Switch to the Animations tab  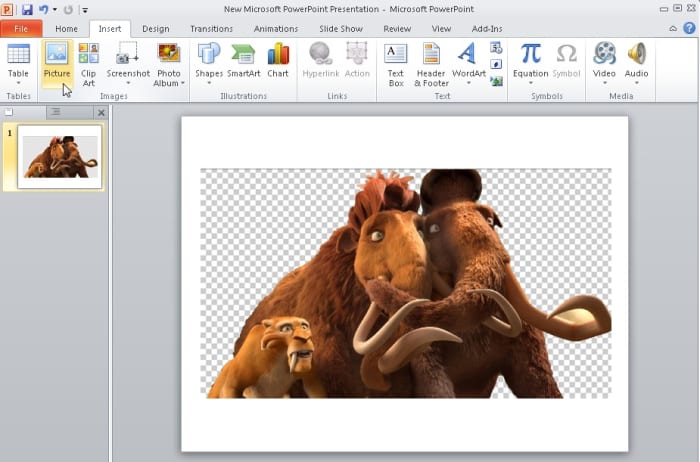click(276, 29)
